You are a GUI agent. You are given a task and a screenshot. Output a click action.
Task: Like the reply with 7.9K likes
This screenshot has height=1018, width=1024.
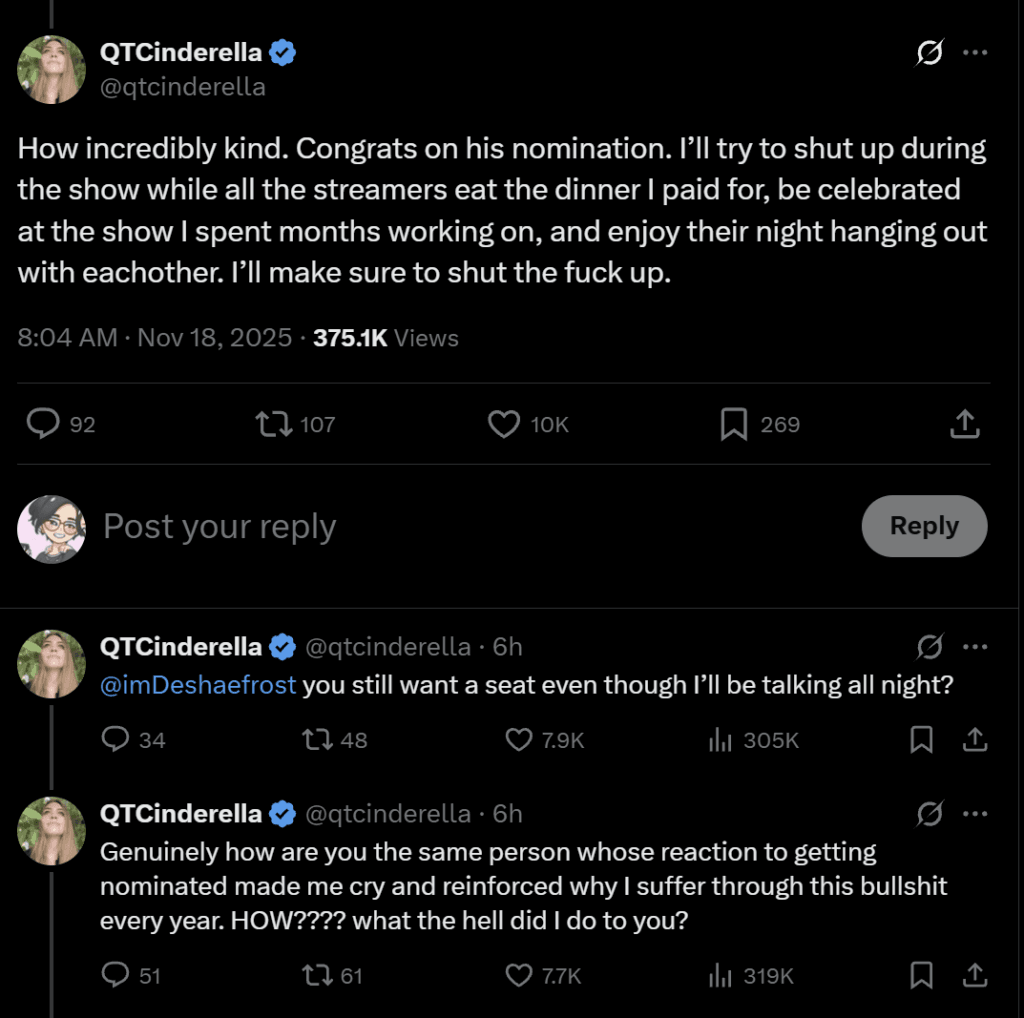point(519,740)
